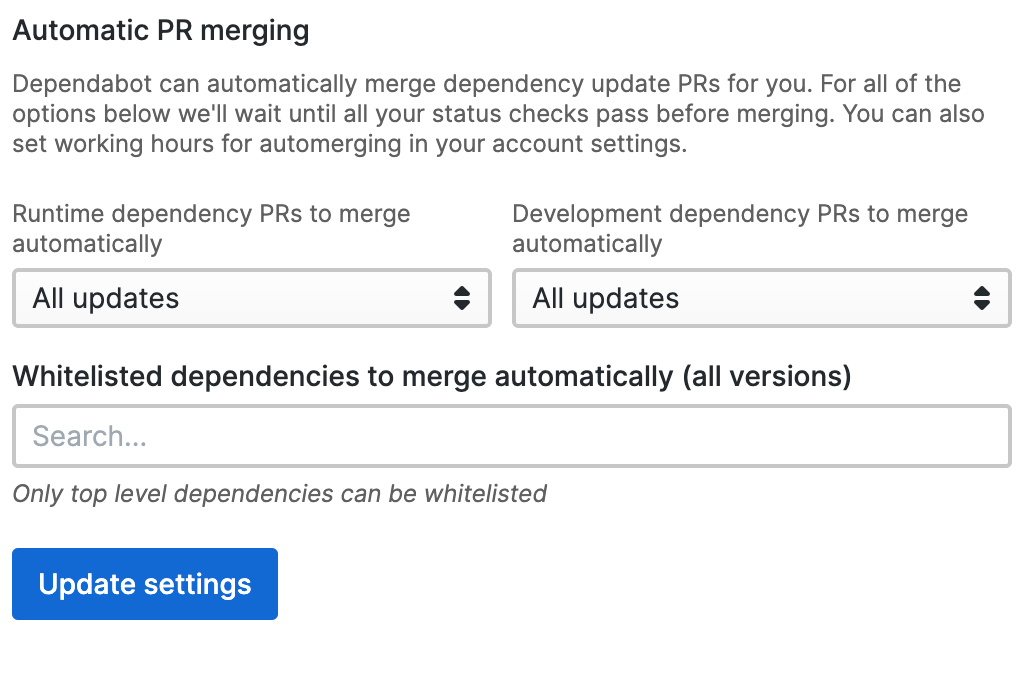
Task: Click the 'Automatic PR merging' heading
Action: (x=160, y=30)
